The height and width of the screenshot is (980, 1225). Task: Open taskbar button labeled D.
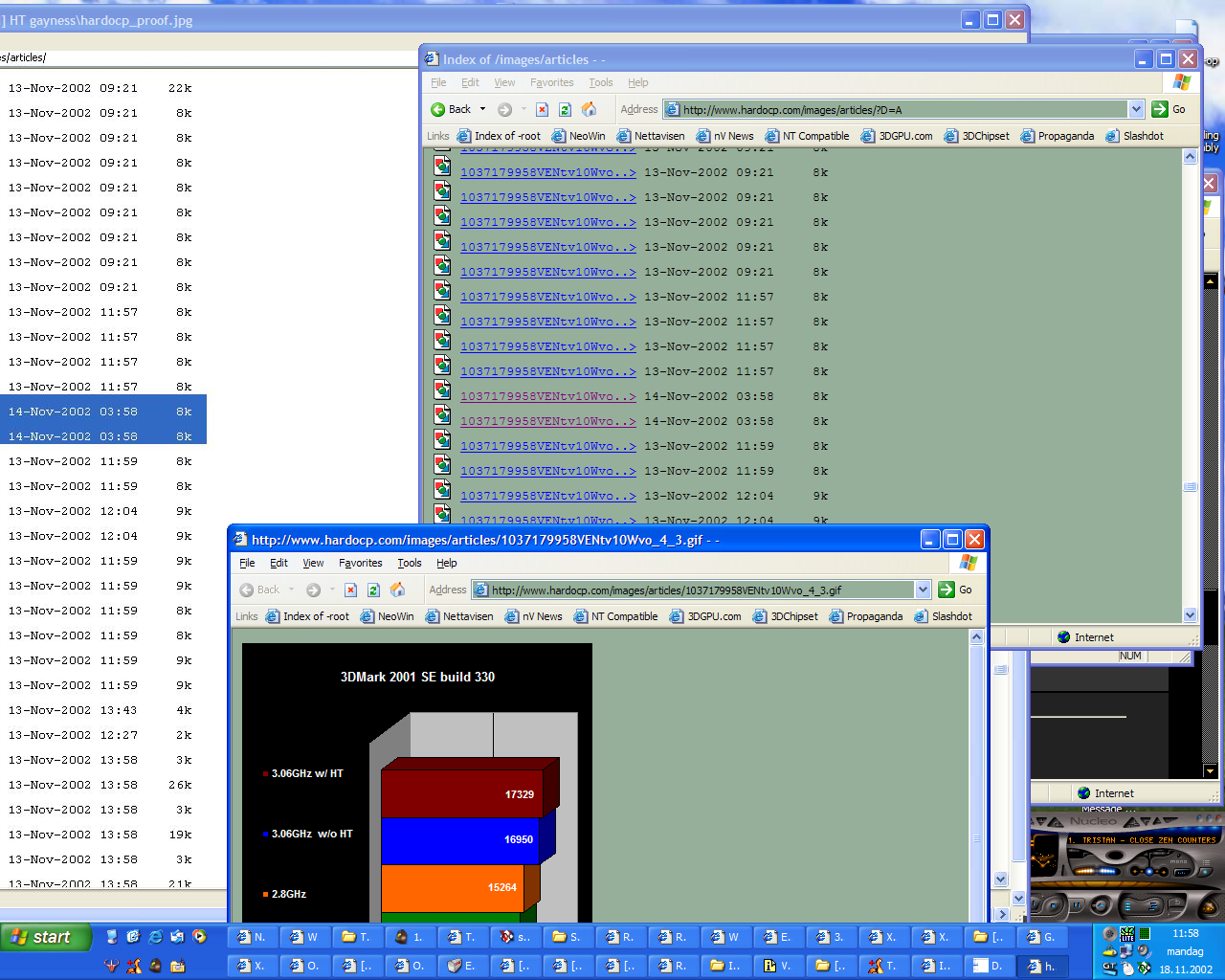989,966
